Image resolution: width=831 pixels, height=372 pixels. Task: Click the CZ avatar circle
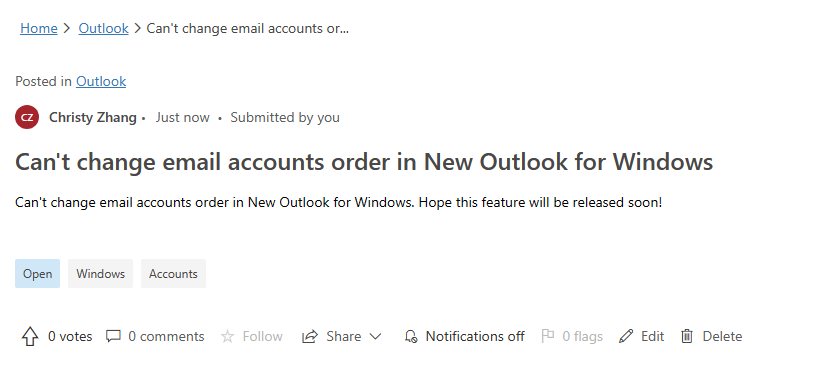tap(27, 117)
